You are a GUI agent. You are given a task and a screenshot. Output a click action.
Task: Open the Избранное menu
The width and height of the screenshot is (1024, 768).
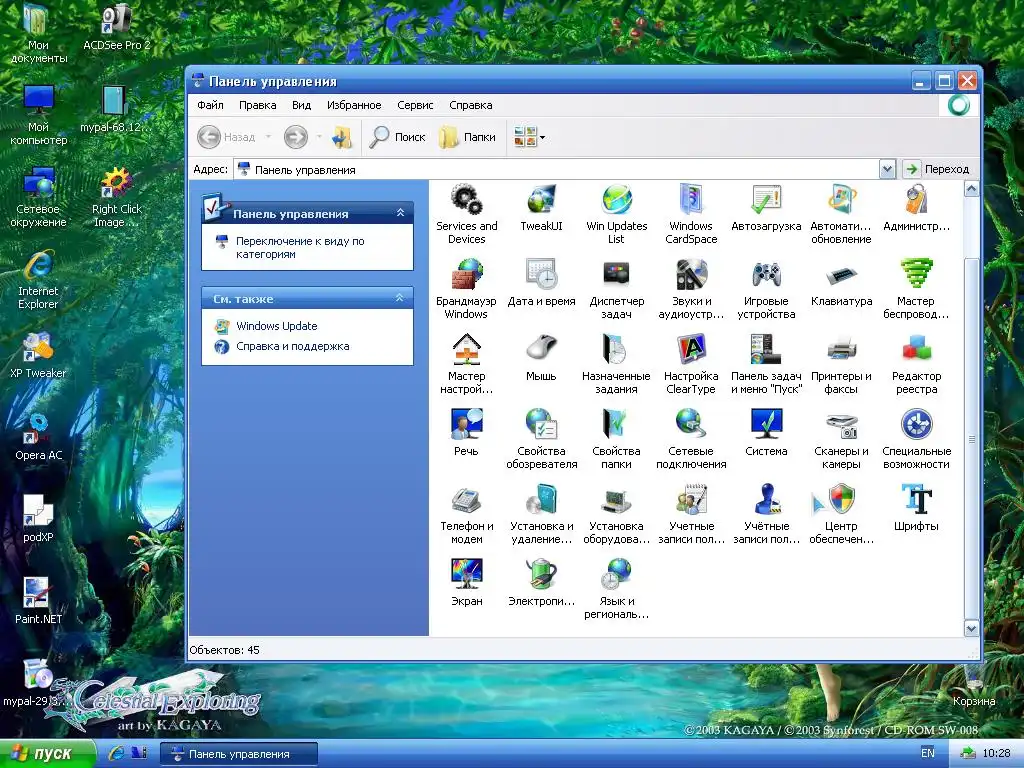click(x=354, y=105)
